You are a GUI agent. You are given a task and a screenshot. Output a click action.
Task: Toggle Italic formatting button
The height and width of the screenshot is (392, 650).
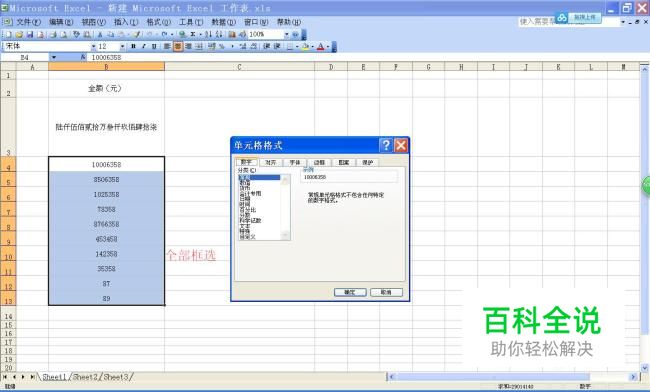[x=144, y=46]
